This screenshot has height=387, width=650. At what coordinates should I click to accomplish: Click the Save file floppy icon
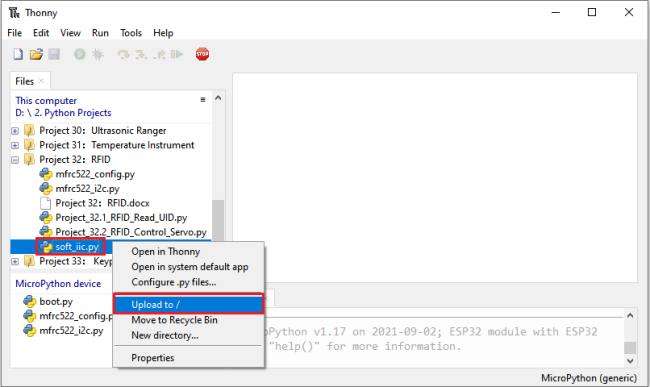point(54,54)
